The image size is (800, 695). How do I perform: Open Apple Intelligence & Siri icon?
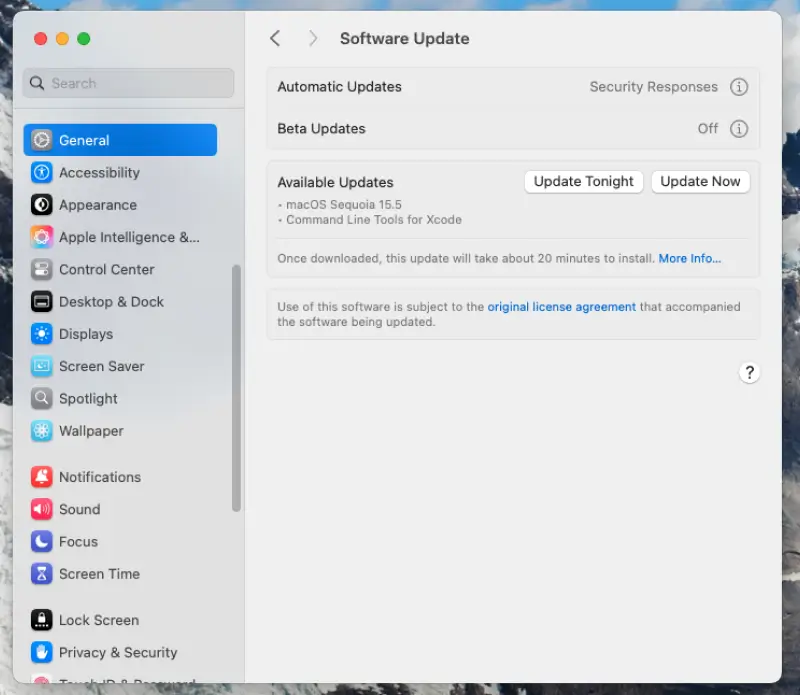(41, 237)
